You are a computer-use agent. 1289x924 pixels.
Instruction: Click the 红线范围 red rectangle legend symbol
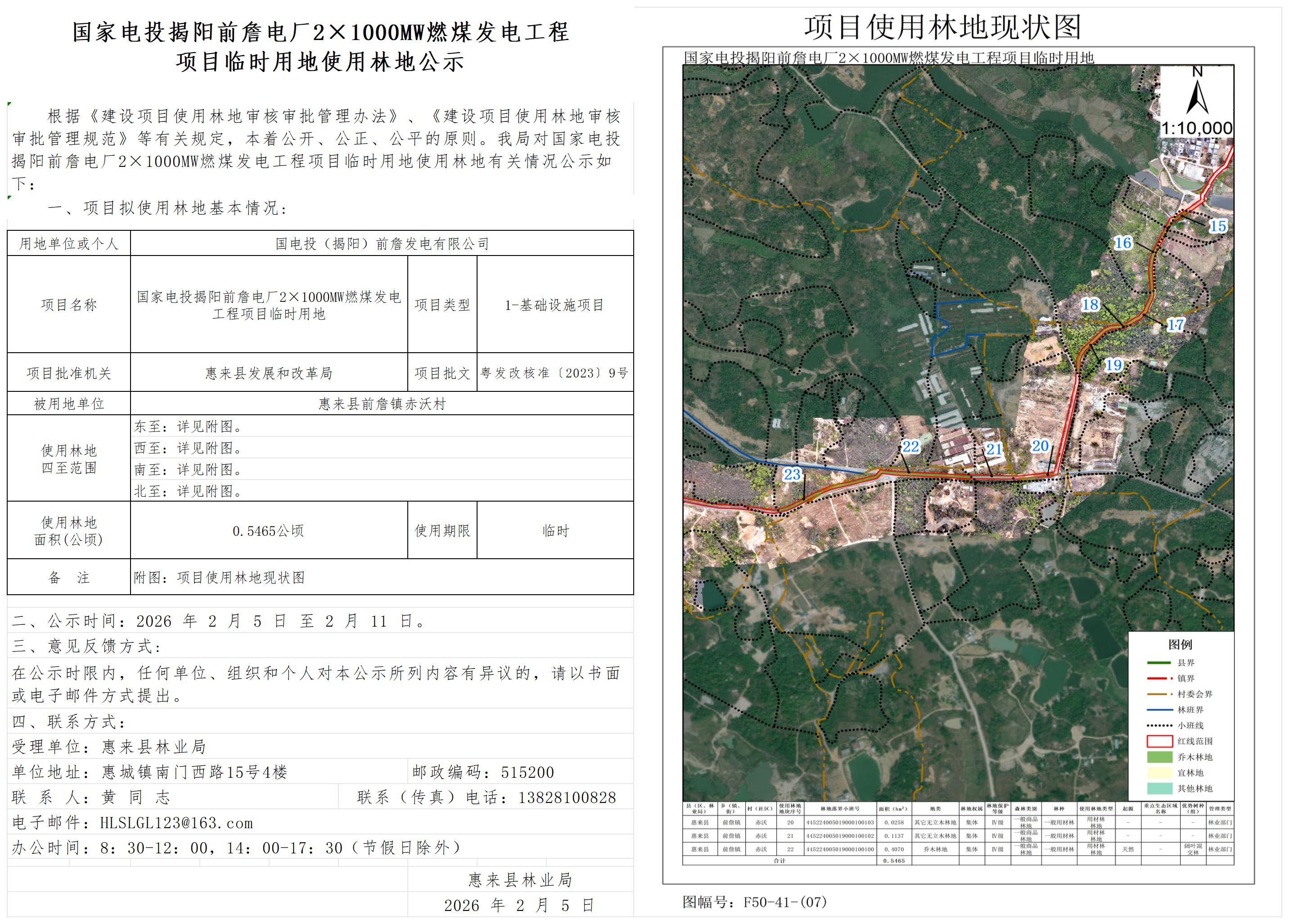1159,741
